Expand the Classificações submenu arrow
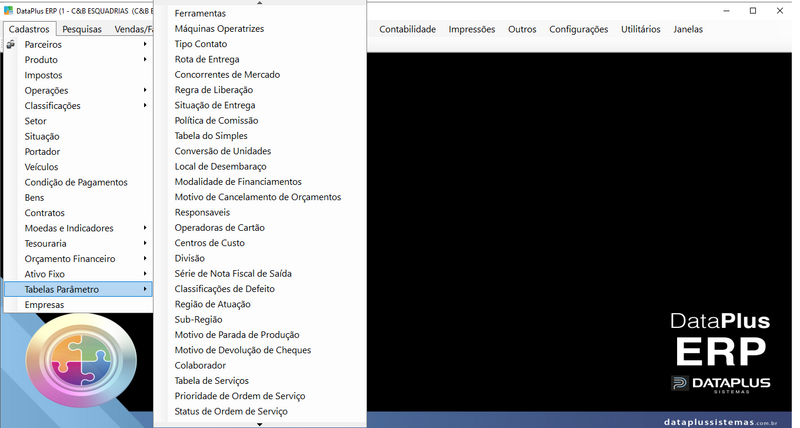This screenshot has height=428, width=800. (145, 106)
